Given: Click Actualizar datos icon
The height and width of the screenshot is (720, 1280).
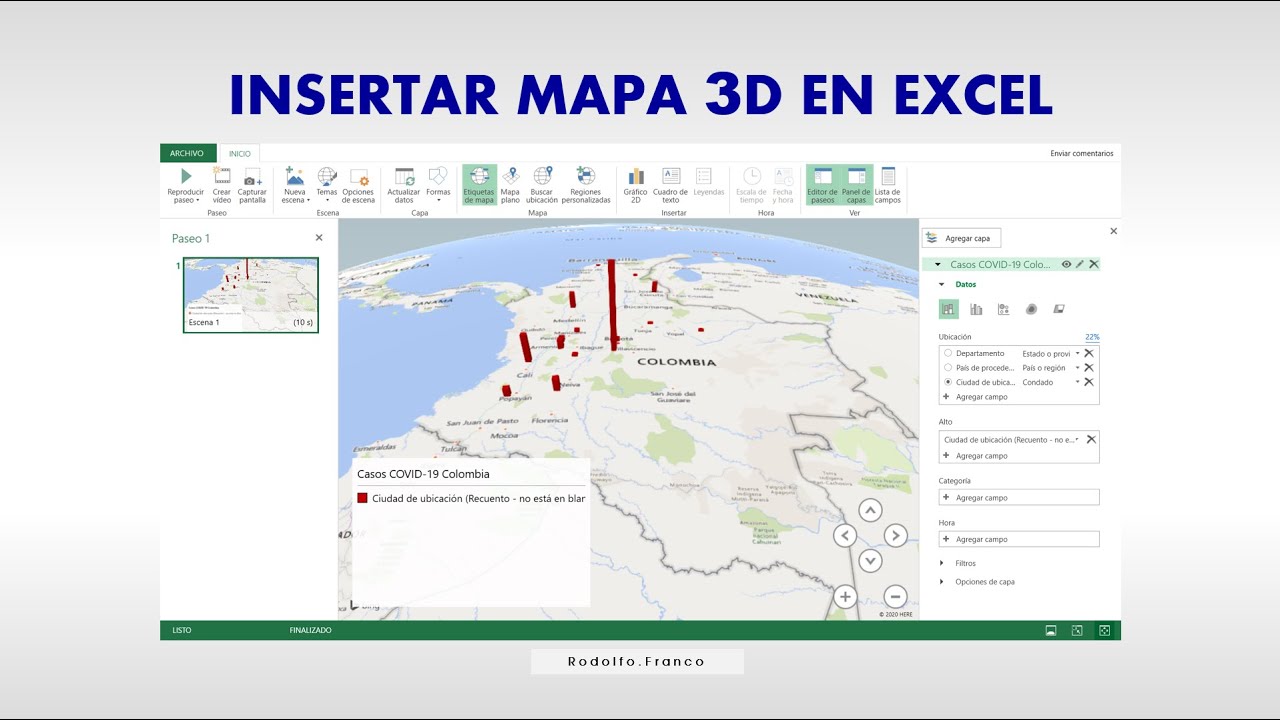Looking at the screenshot, I should [404, 176].
